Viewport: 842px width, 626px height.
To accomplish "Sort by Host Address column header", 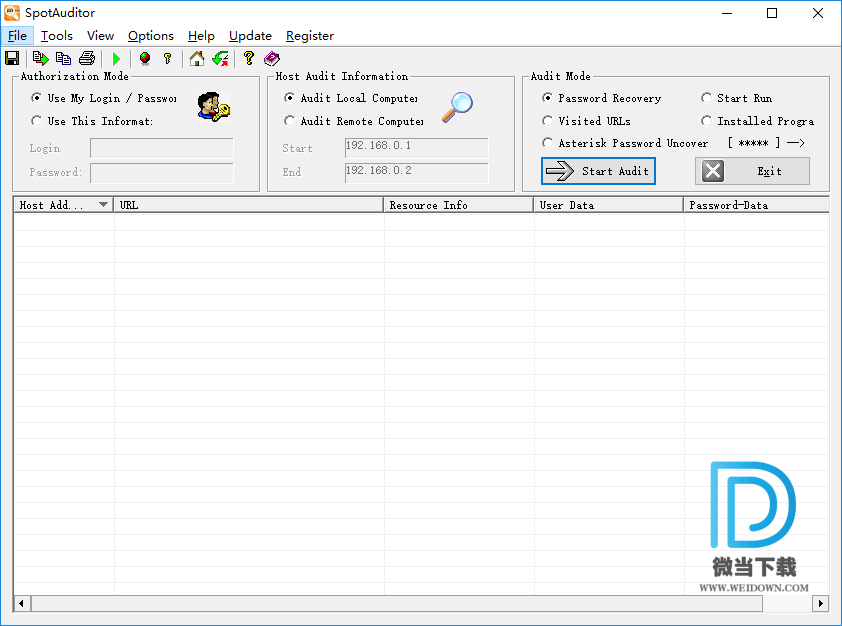I will [63, 205].
